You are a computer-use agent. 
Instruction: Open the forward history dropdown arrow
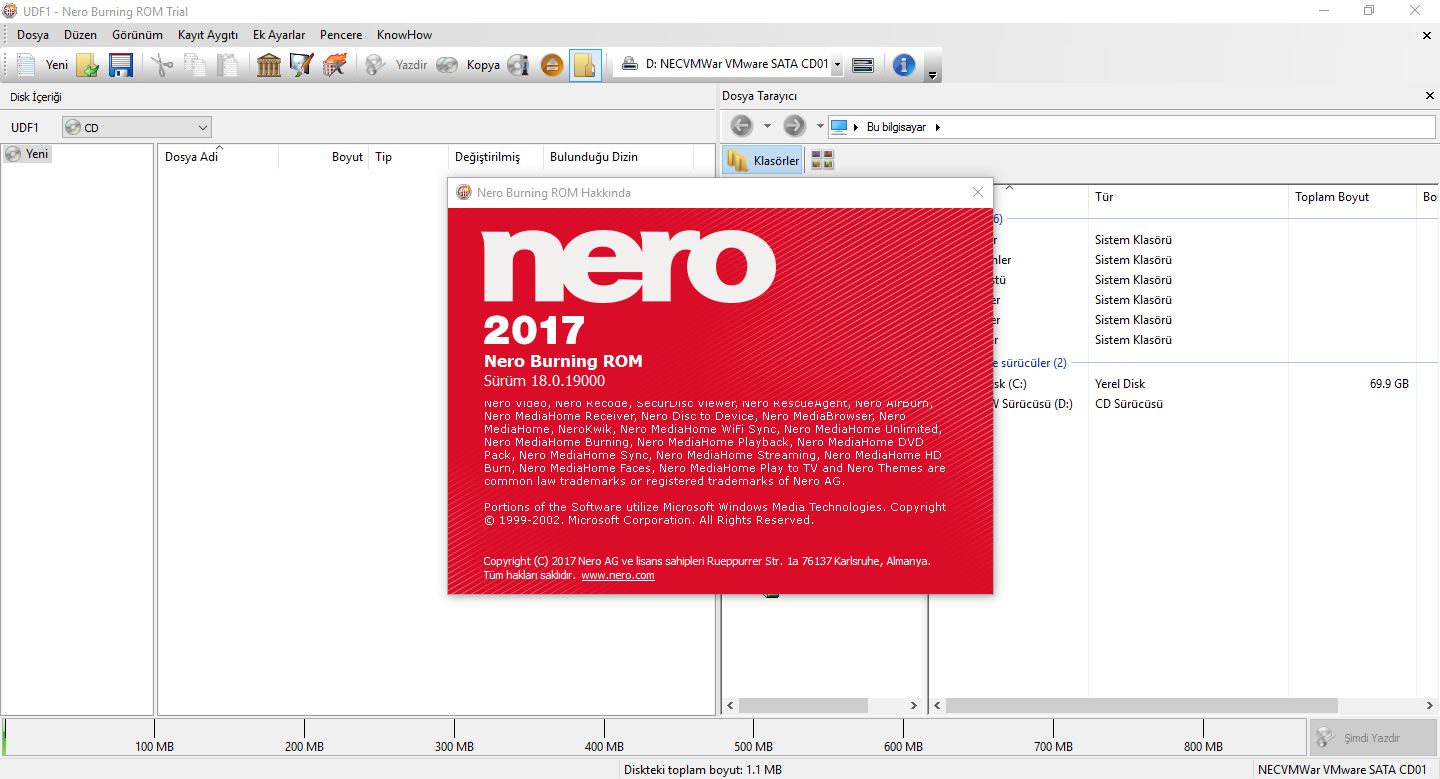[820, 127]
